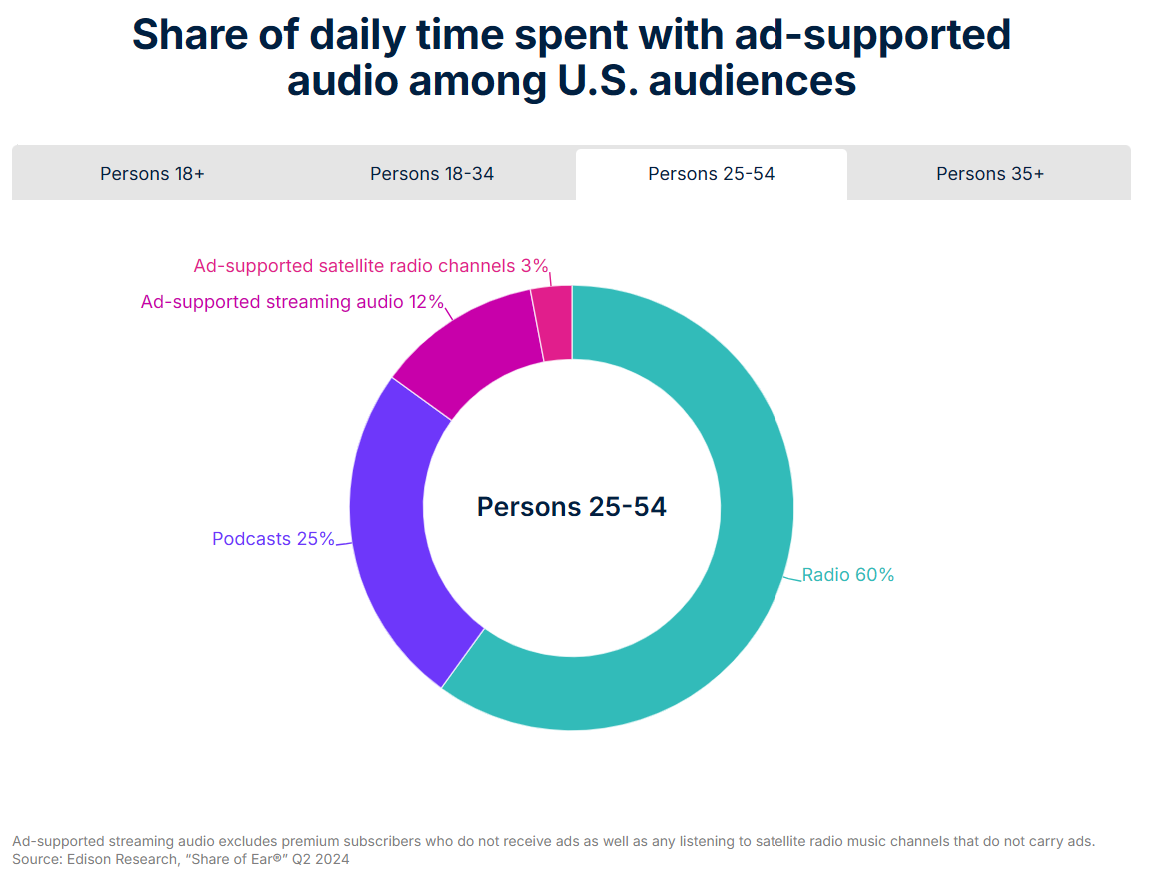The width and height of the screenshot is (1167, 876).
Task: Switch to the Persons 35+ tab
Action: coord(989,174)
